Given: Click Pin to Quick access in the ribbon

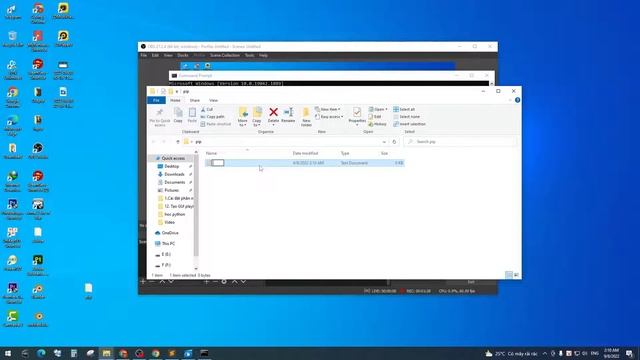Looking at the screenshot, I should [x=160, y=117].
